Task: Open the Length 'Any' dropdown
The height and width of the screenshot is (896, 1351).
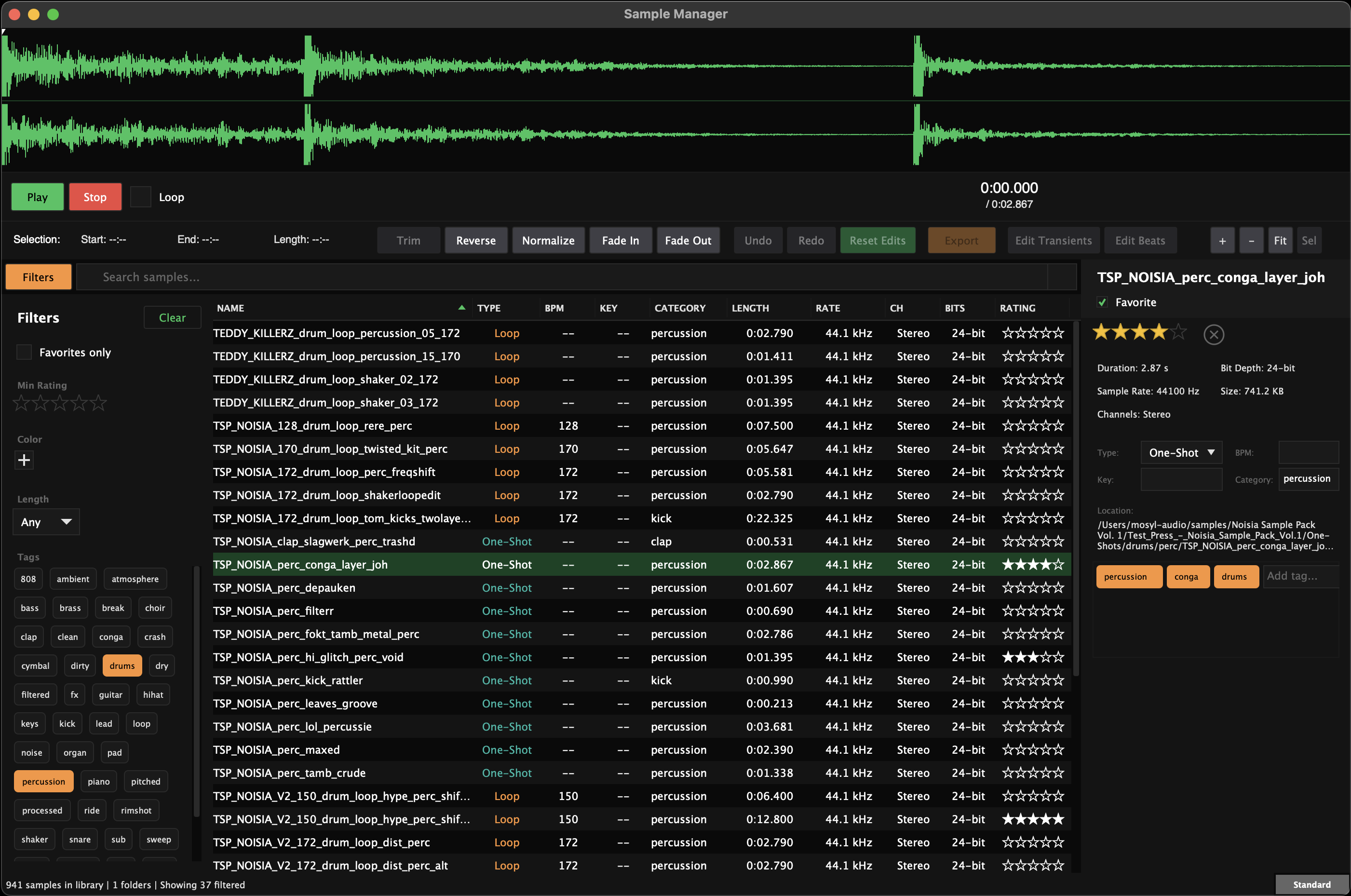Action: pos(46,522)
